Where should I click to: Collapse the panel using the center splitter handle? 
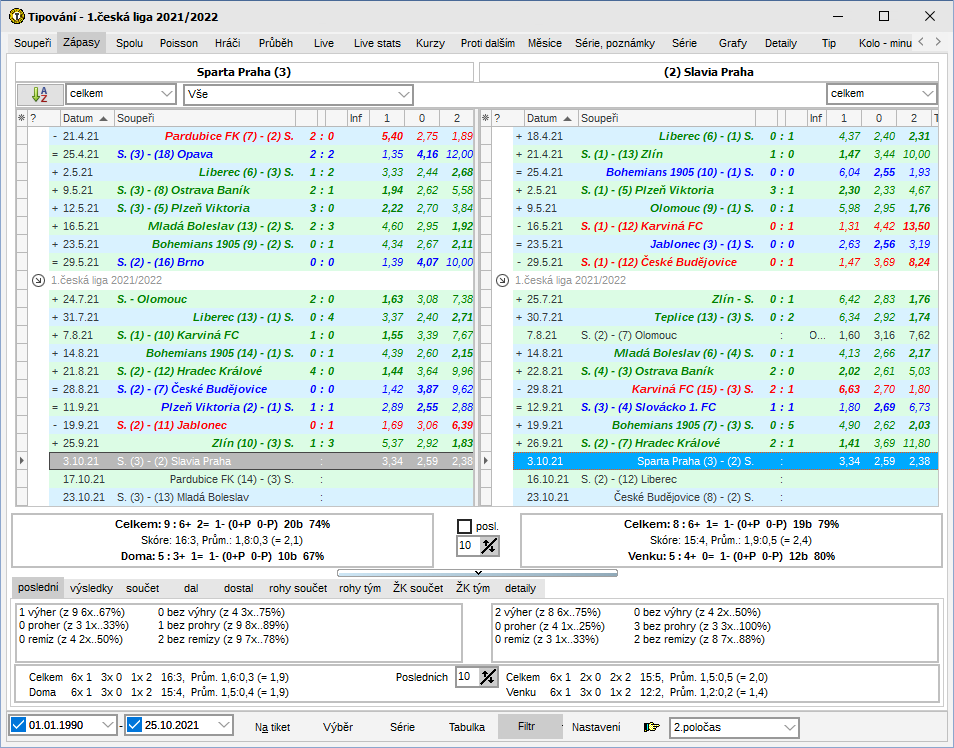pyautogui.click(x=478, y=573)
